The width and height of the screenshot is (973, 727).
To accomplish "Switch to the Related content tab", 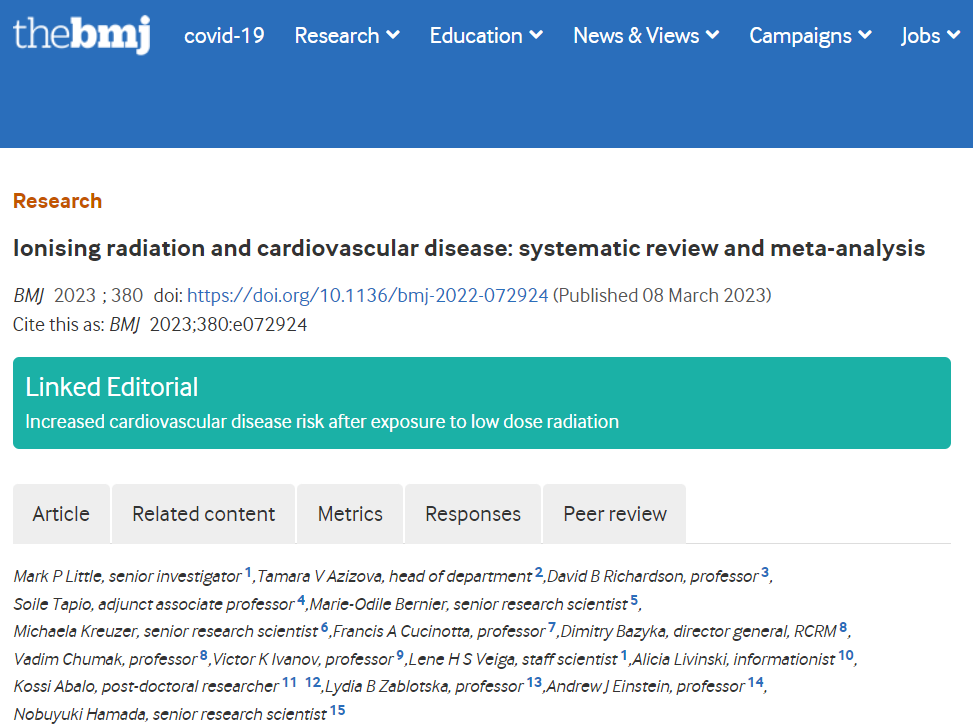I will (x=204, y=514).
